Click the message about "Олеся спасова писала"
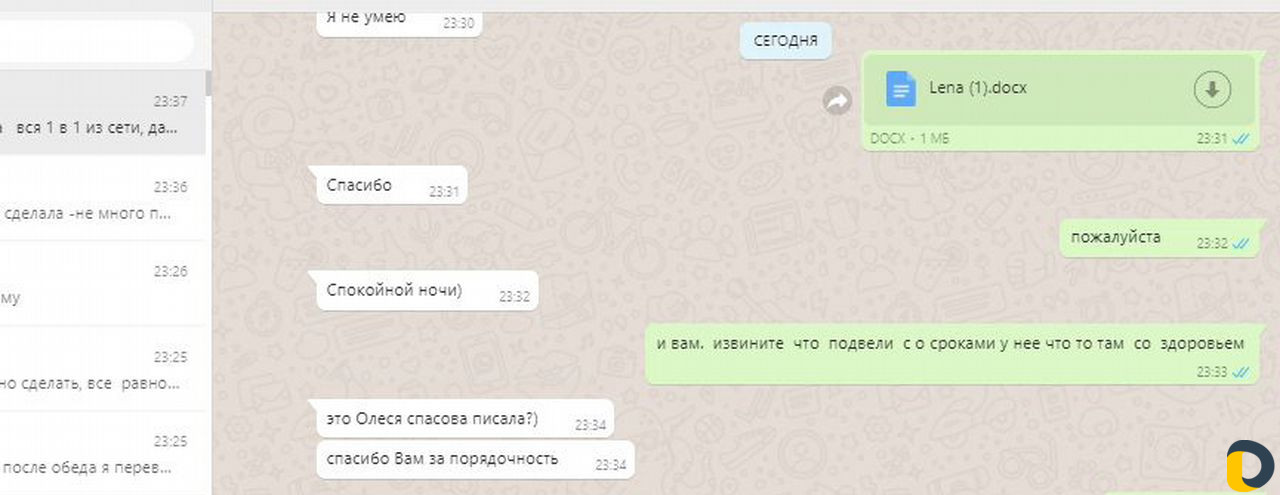Image resolution: width=1280 pixels, height=495 pixels. pos(465,419)
